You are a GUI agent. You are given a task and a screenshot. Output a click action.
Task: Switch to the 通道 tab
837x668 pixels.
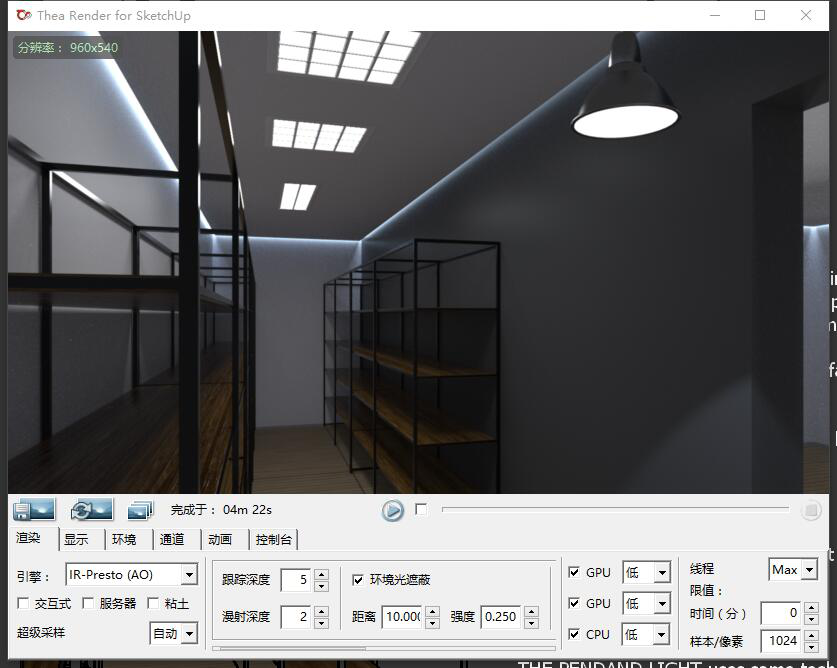coord(172,539)
